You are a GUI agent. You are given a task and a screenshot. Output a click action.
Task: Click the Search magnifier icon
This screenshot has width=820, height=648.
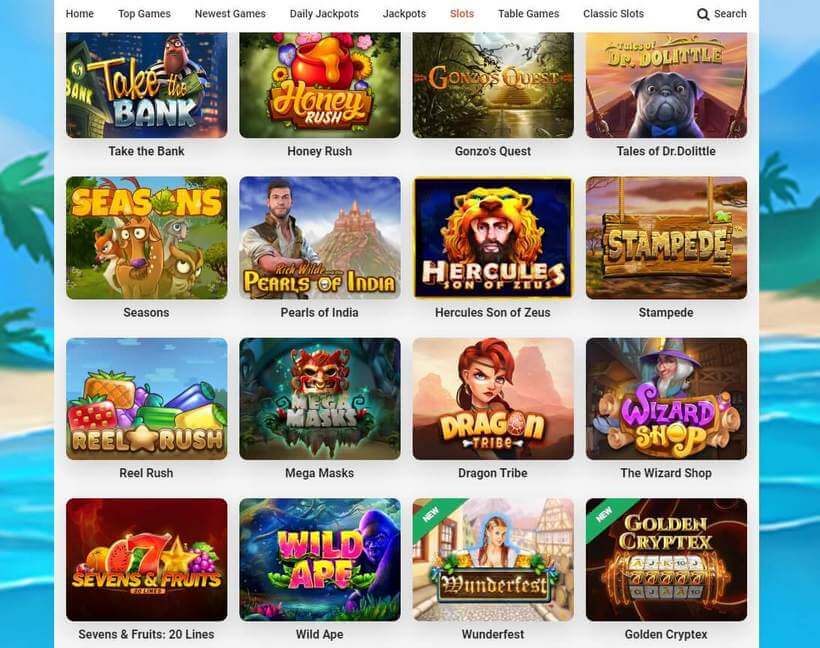point(703,14)
